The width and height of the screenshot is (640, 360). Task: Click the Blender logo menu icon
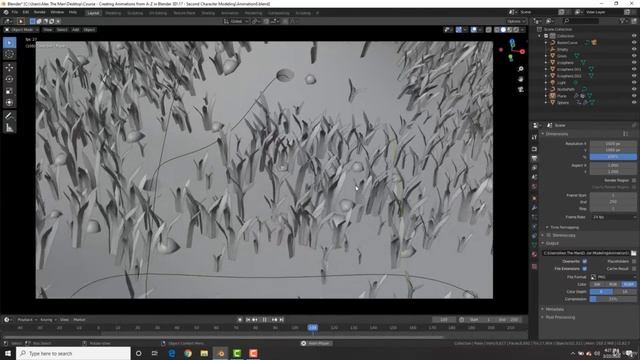pyautogui.click(x=6, y=12)
